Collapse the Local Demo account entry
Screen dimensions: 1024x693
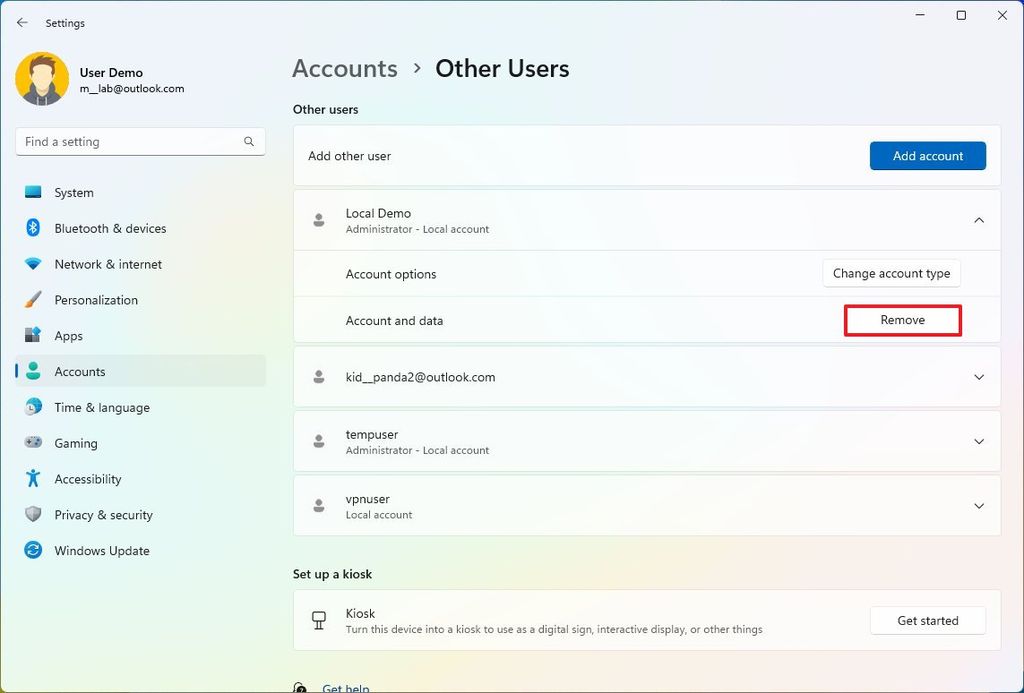979,220
